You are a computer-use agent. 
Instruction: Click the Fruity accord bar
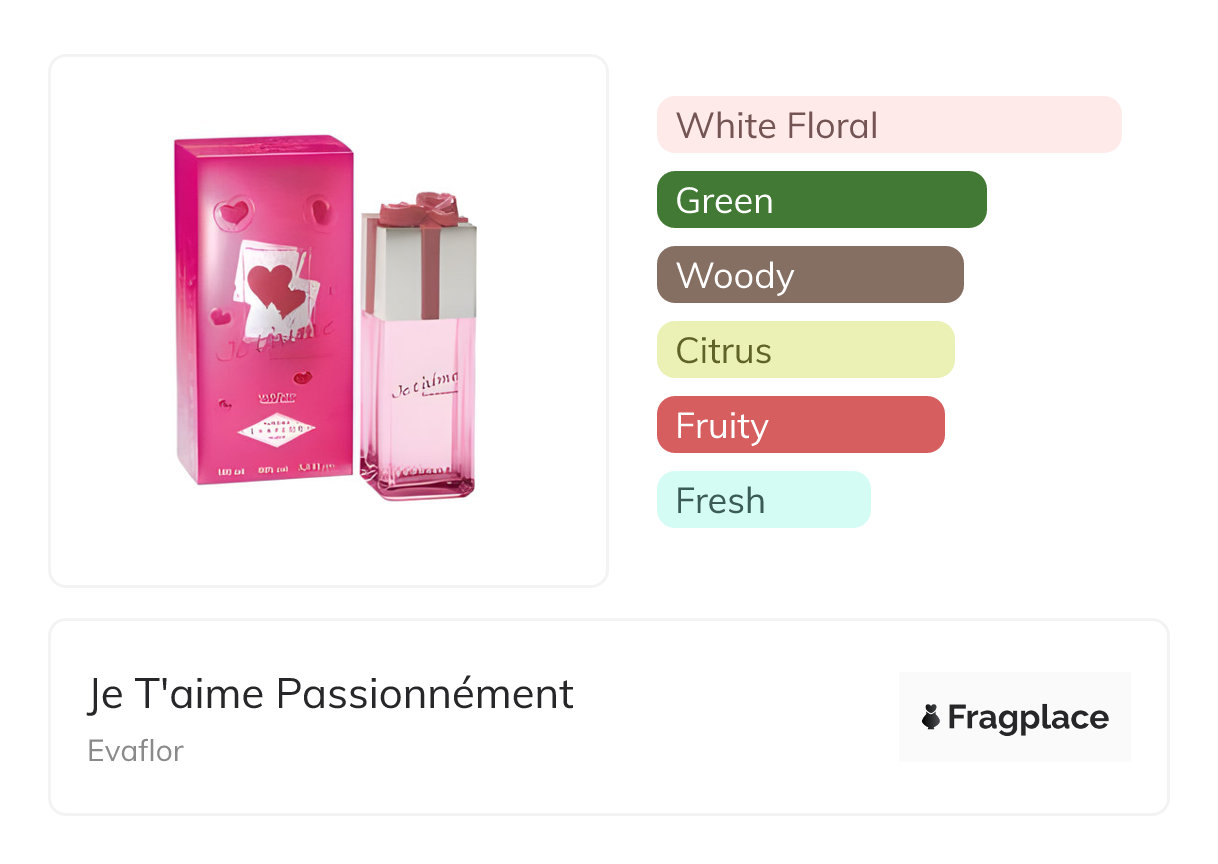(800, 425)
